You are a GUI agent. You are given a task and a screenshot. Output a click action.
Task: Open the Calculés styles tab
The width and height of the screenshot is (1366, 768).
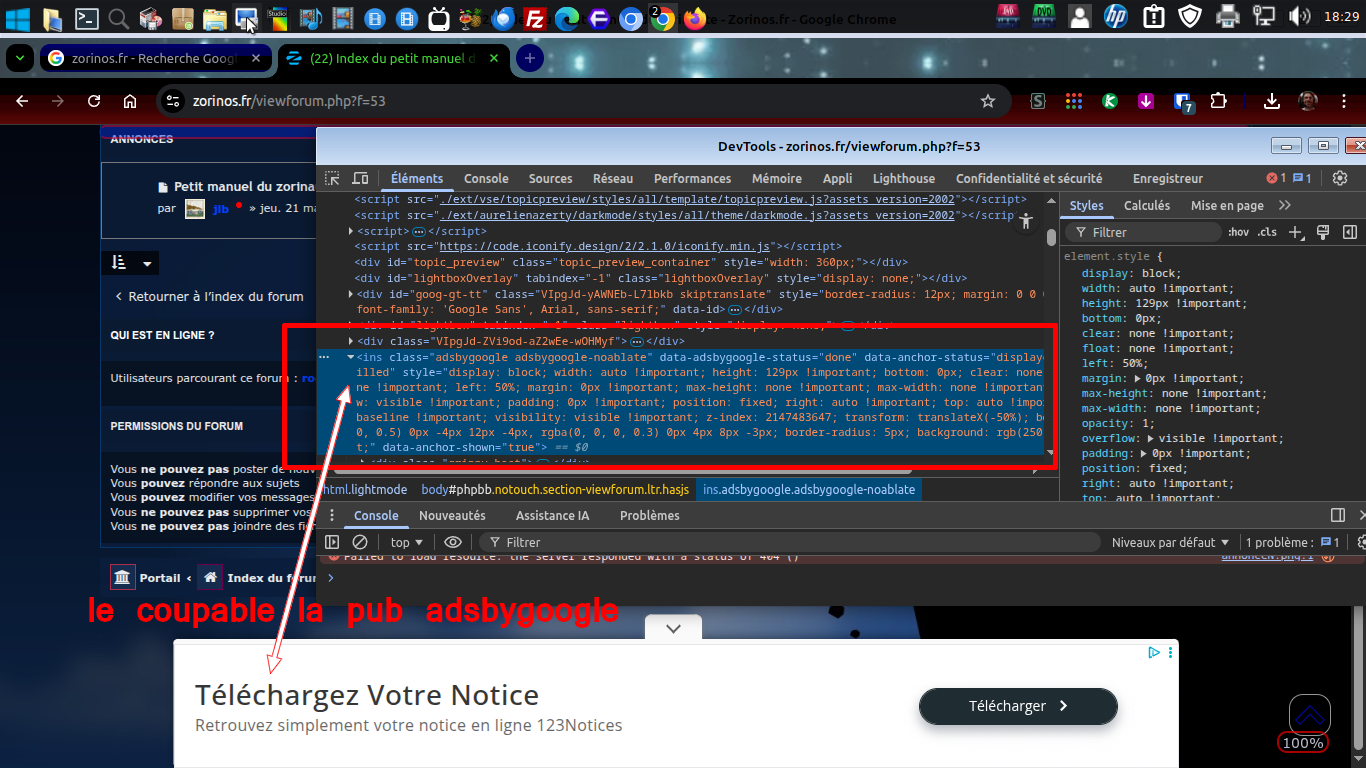pyautogui.click(x=1146, y=206)
